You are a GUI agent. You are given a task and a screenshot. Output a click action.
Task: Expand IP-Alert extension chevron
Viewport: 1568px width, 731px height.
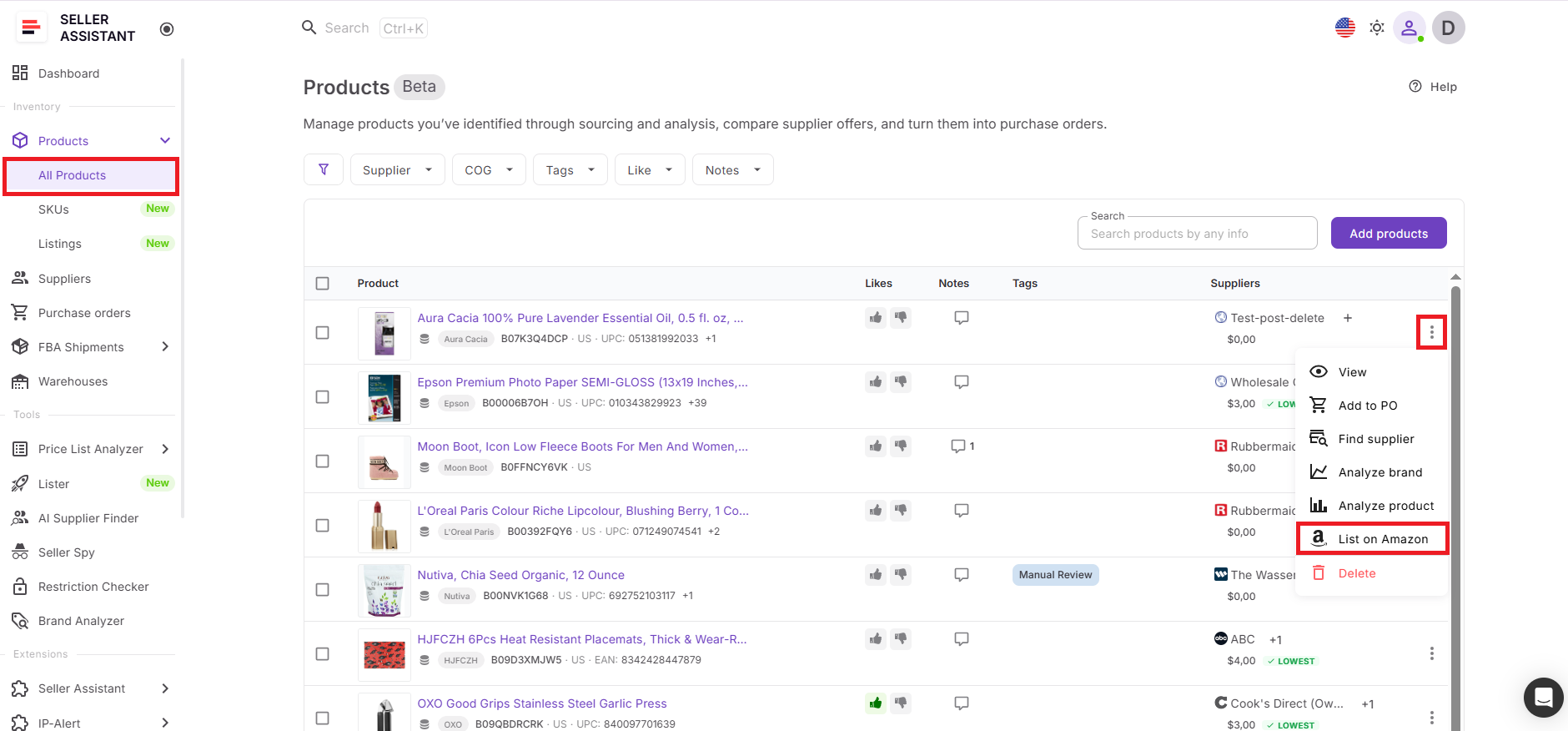click(165, 723)
